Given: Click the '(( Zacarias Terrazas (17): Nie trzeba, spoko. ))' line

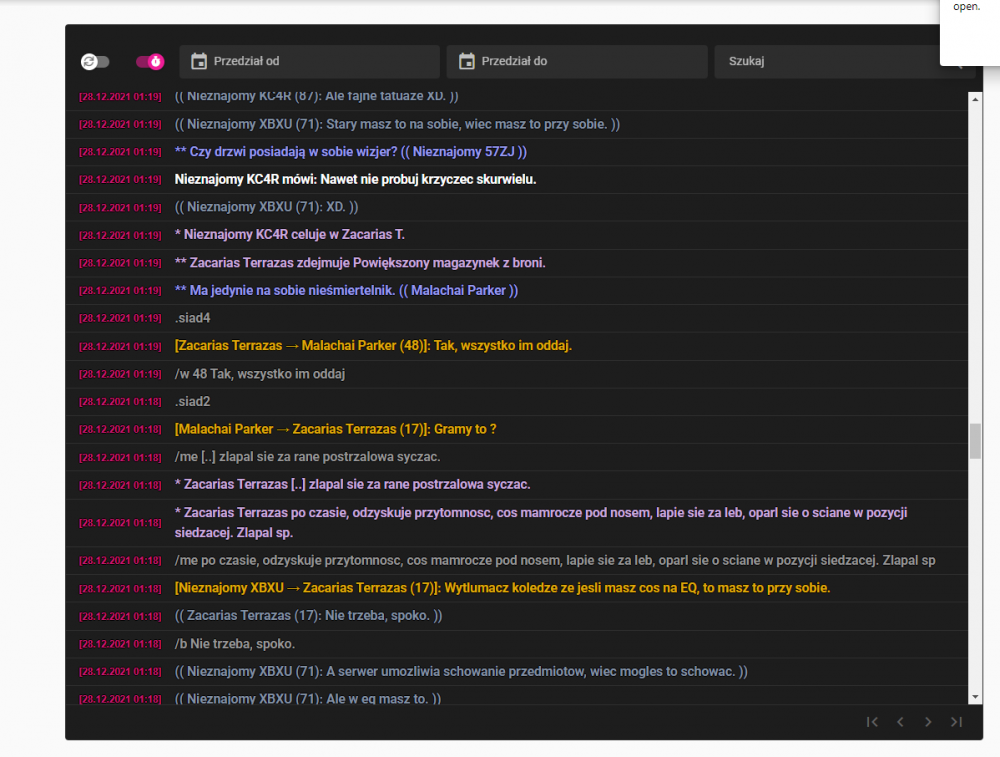Looking at the screenshot, I should coord(308,615).
